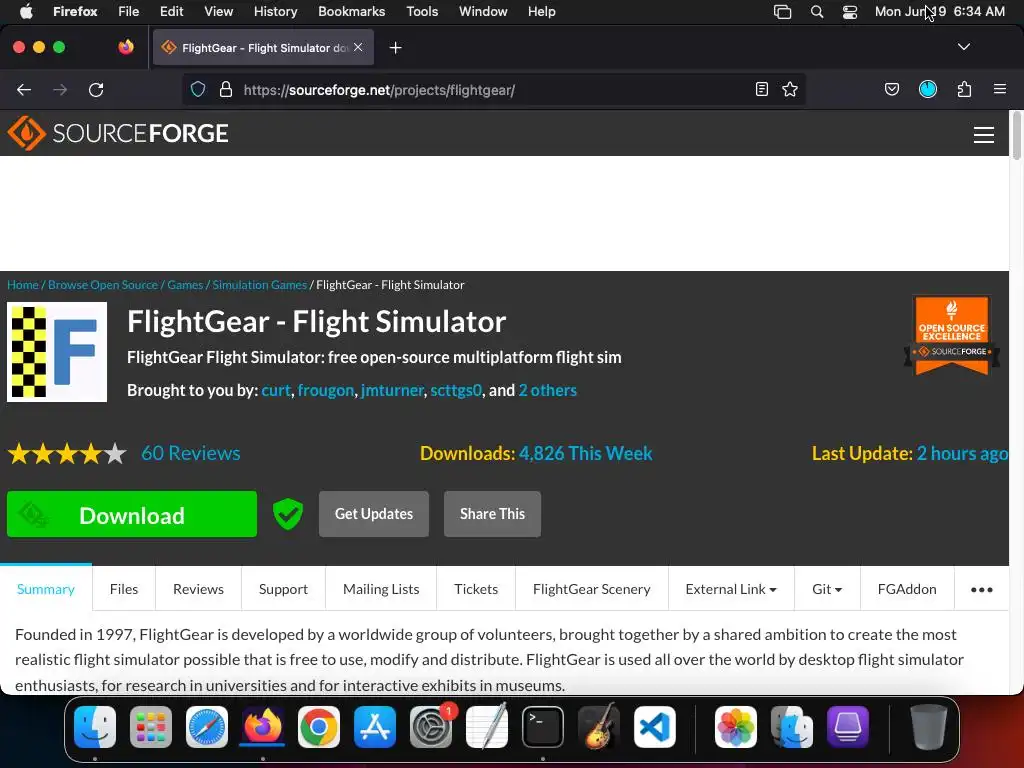
Task: Expand the Git dropdown
Action: (827, 589)
